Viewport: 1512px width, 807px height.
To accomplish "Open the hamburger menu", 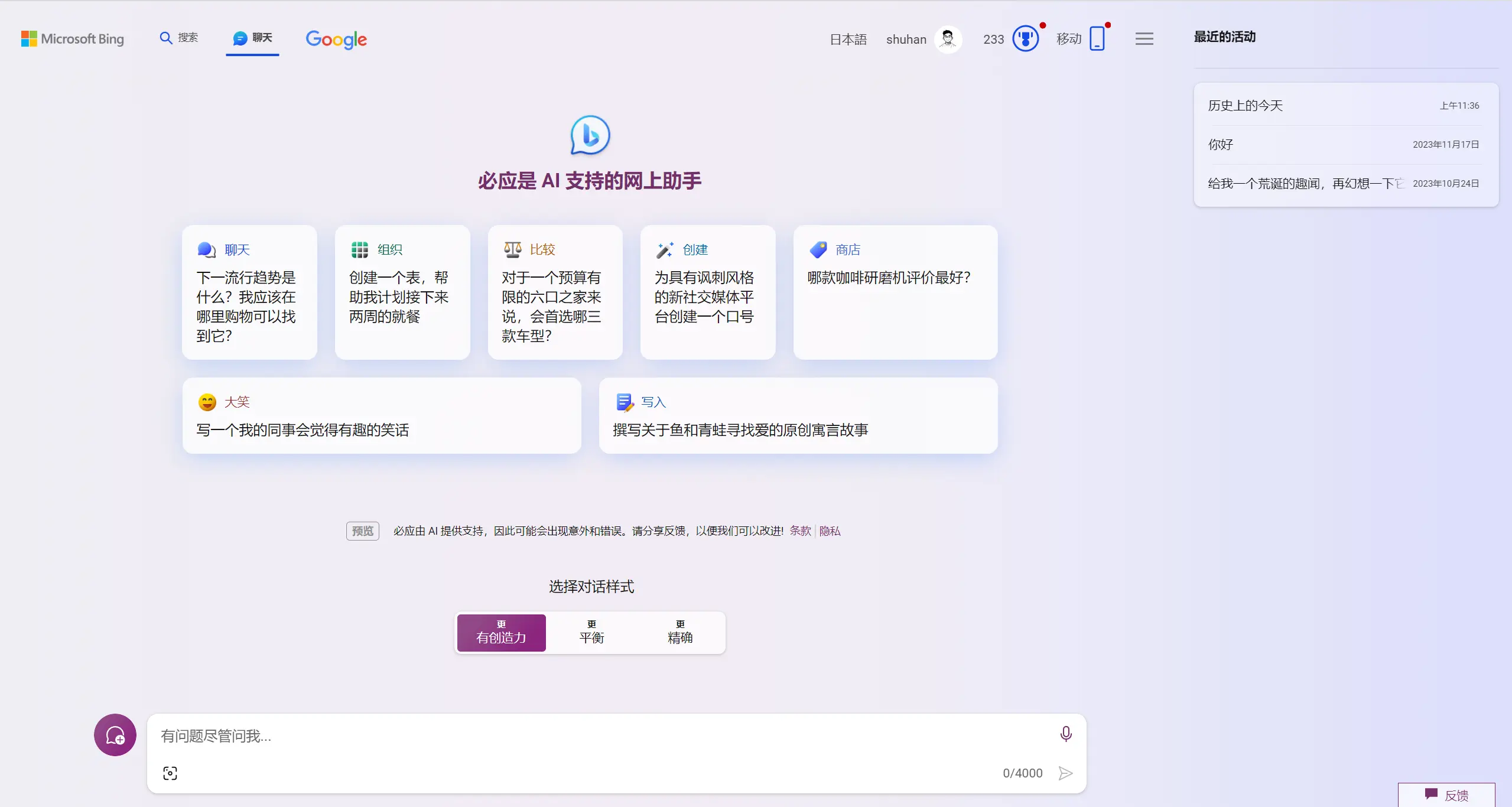I will point(1144,39).
